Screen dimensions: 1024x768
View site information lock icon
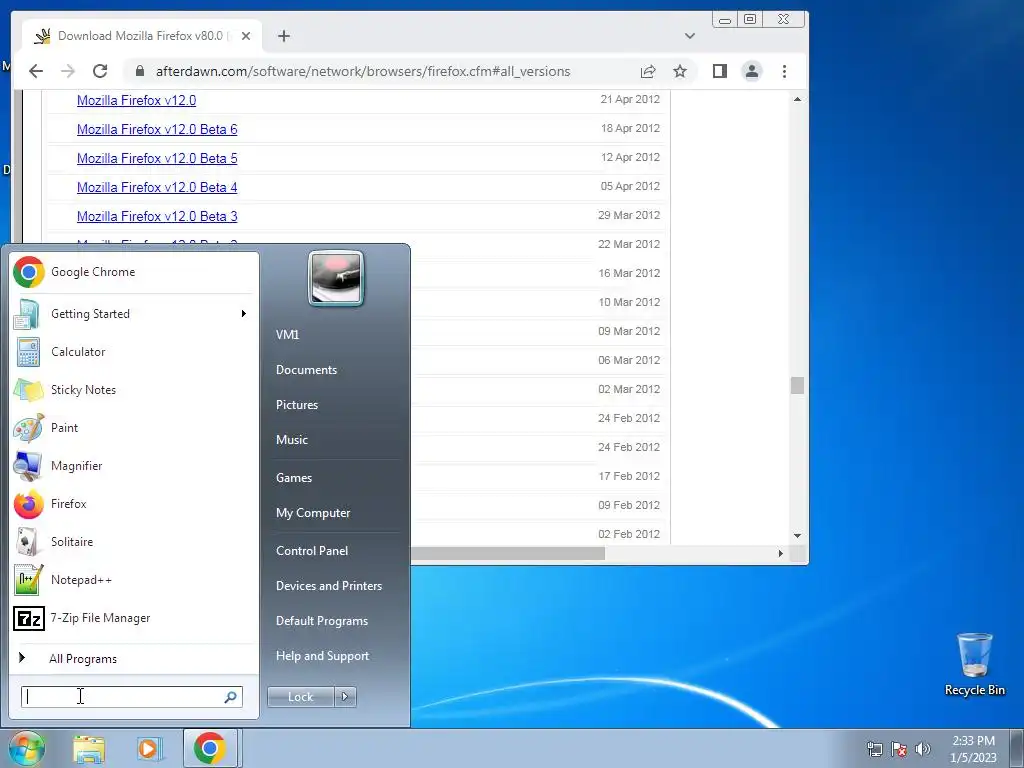[139, 71]
